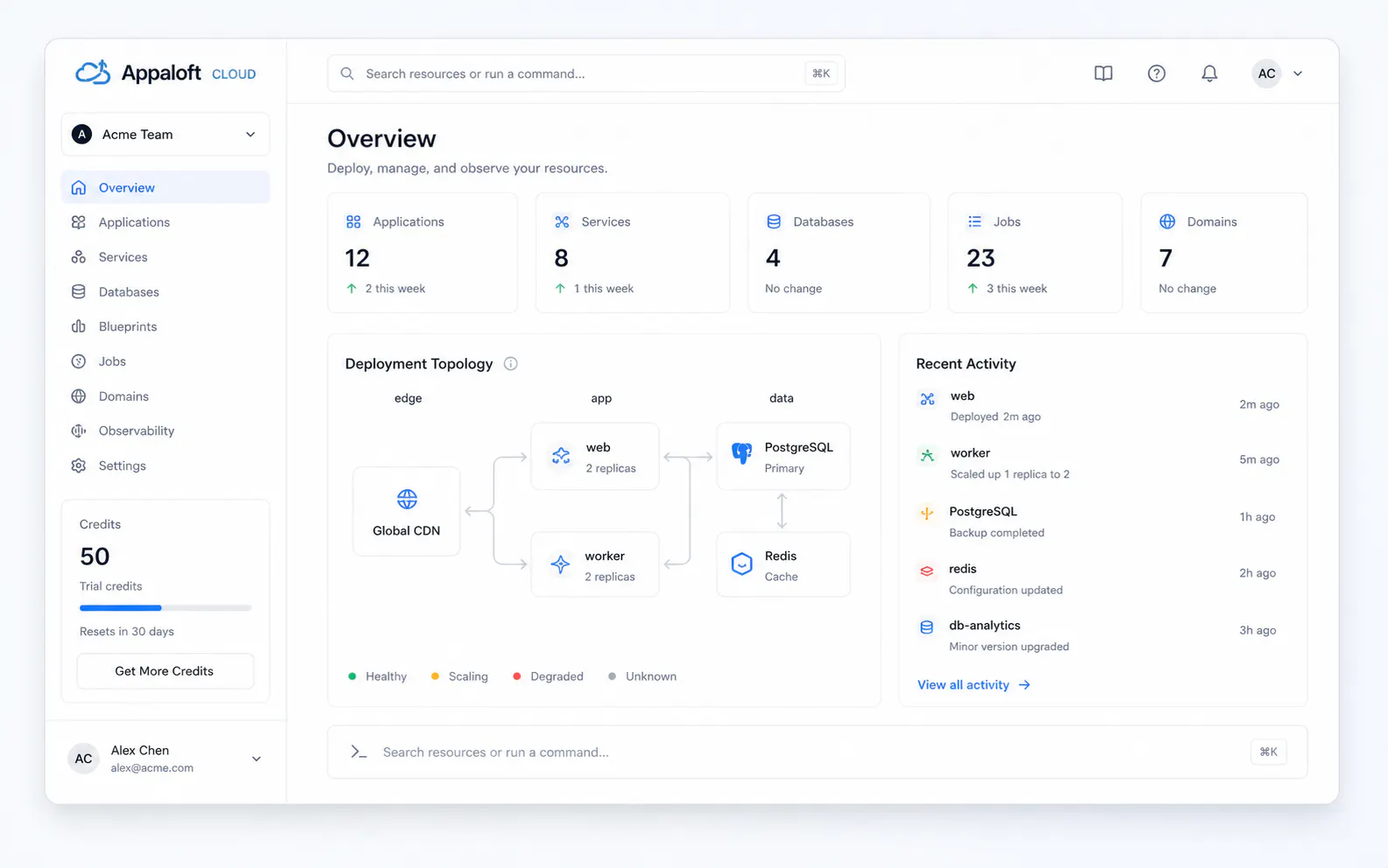Click the gray Unknown legend dot

click(612, 676)
